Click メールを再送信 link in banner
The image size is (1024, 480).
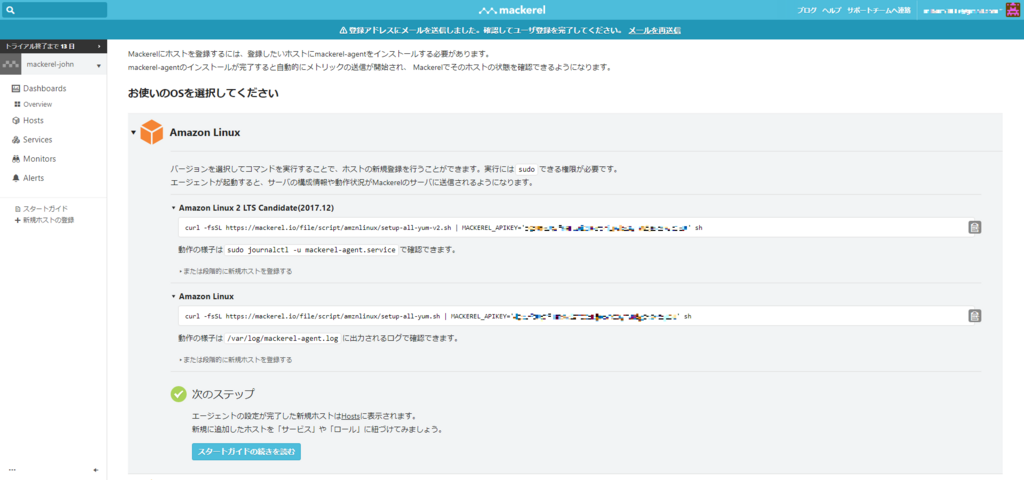[655, 31]
